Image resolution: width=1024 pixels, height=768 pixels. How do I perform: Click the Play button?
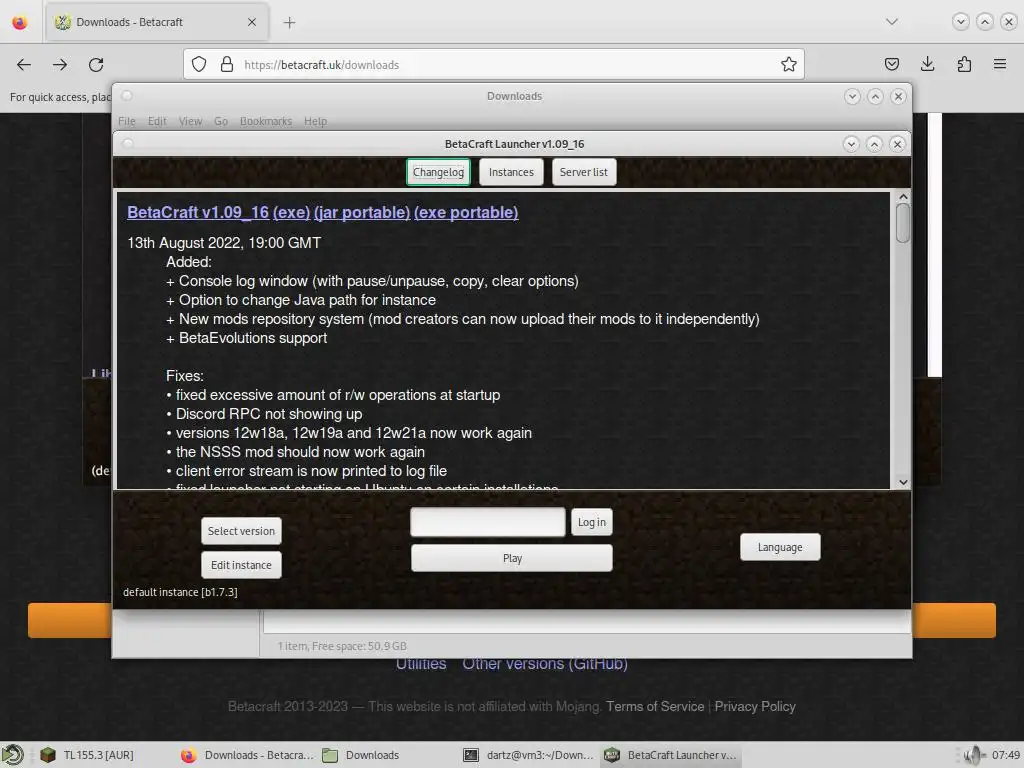tap(512, 558)
